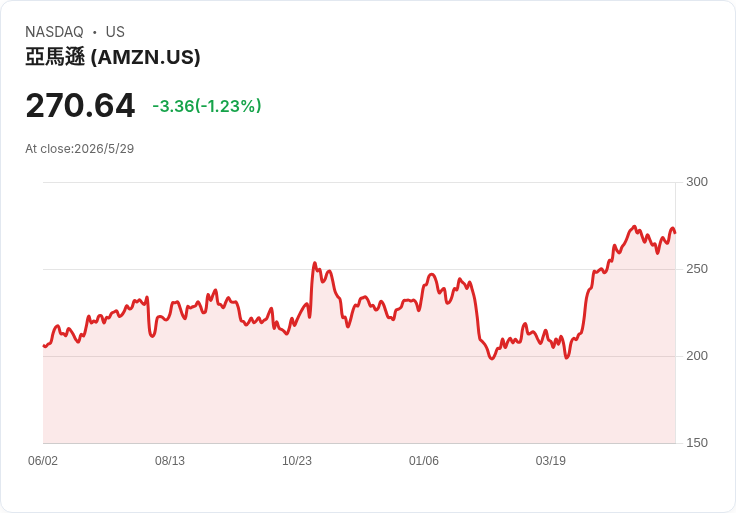Click the 300 y-axis price label
Image resolution: width=736 pixels, height=513 pixels.
697,182
